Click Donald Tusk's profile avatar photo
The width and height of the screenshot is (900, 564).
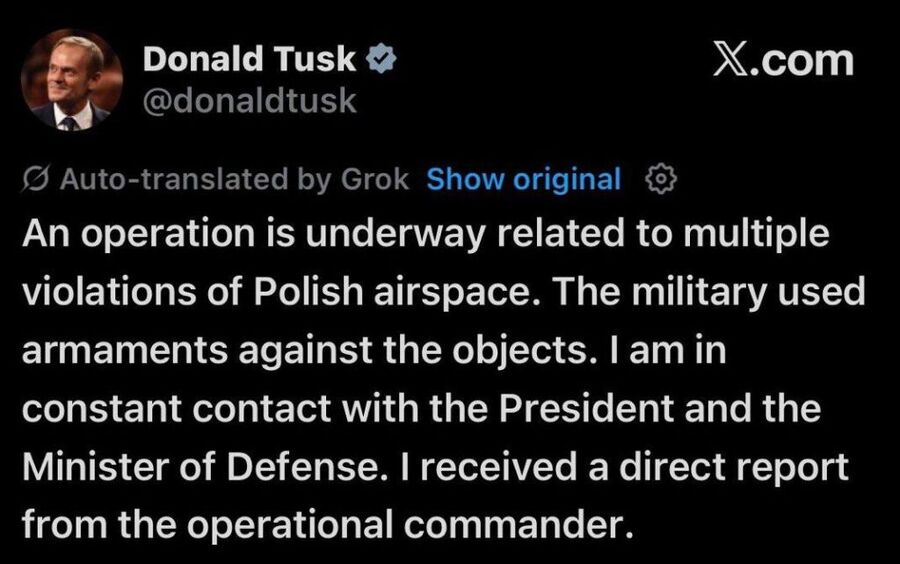(72, 80)
